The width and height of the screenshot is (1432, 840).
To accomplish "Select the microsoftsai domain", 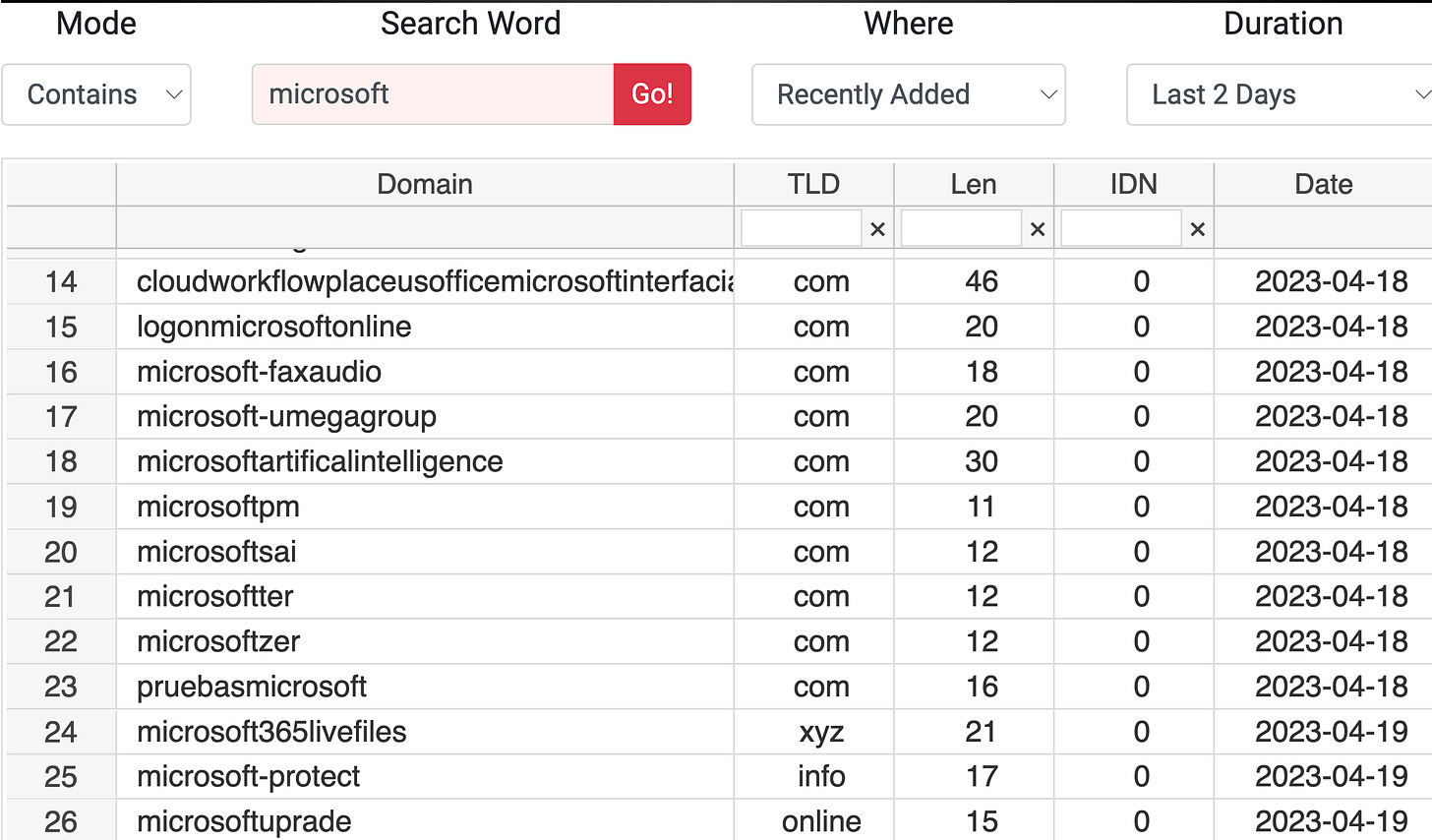I will click(216, 552).
